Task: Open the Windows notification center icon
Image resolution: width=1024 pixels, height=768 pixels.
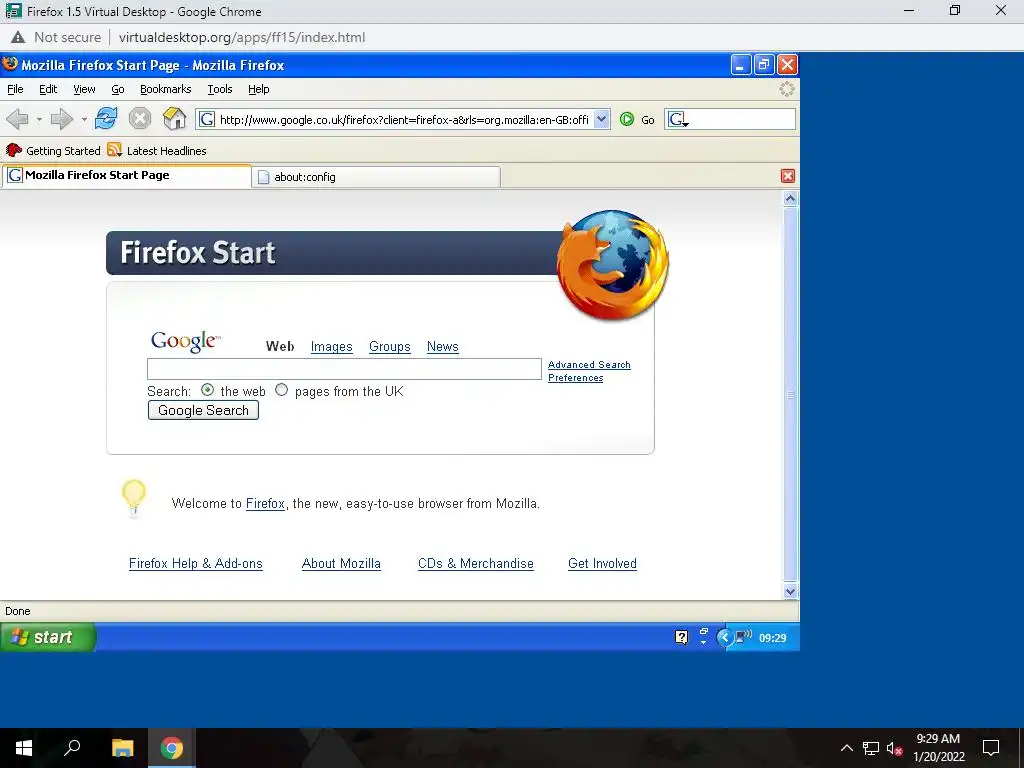Action: coord(991,748)
